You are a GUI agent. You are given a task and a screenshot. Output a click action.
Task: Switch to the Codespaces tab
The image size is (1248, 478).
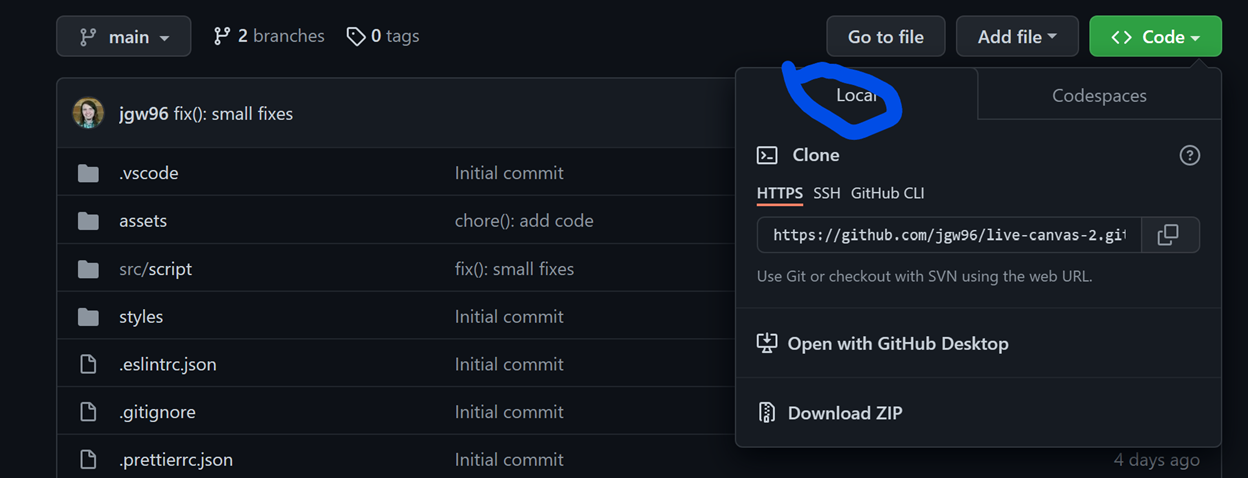pos(1099,96)
